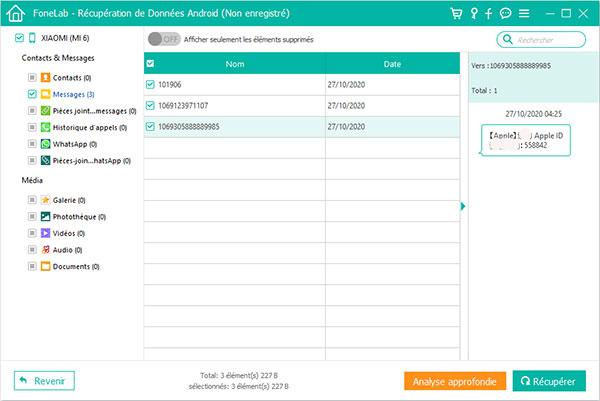Click the Audio music note icon

coord(45,249)
